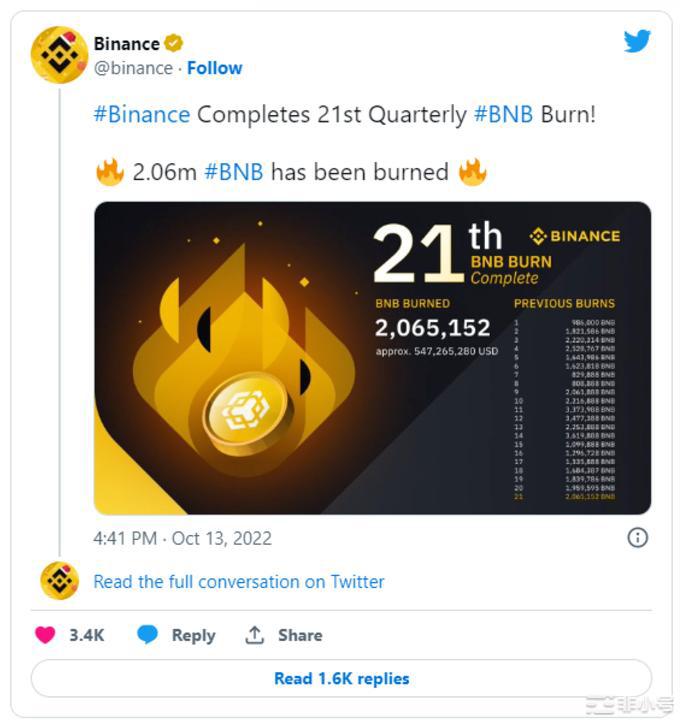The height and width of the screenshot is (723, 682).
Task: Open the #BNB hashtag before 'Burn!'
Action: tap(503, 114)
